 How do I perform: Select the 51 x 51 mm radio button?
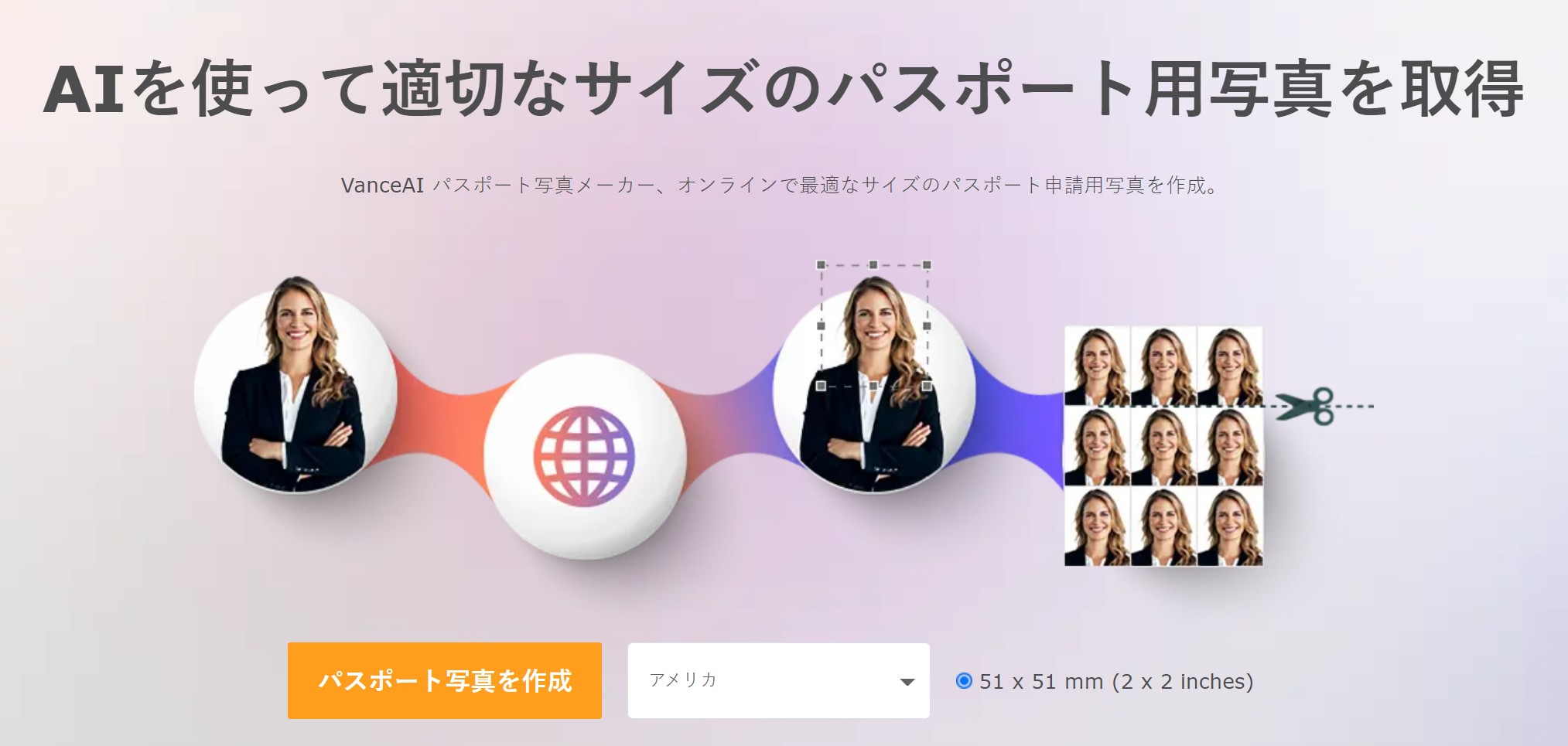pos(964,680)
